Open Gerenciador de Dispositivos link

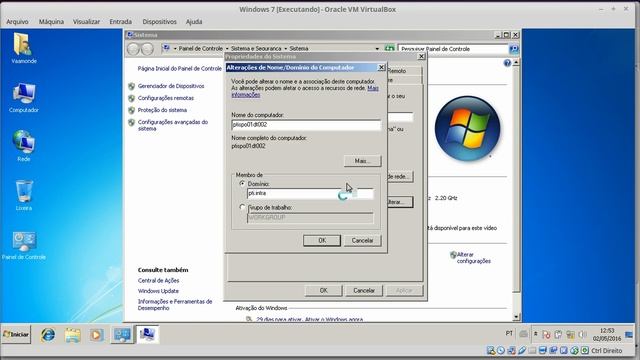pos(171,86)
